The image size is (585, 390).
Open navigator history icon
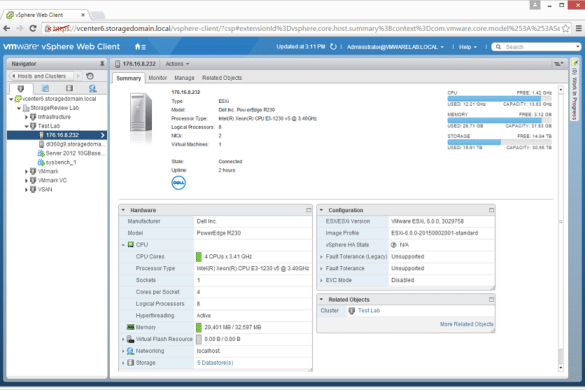(90, 76)
